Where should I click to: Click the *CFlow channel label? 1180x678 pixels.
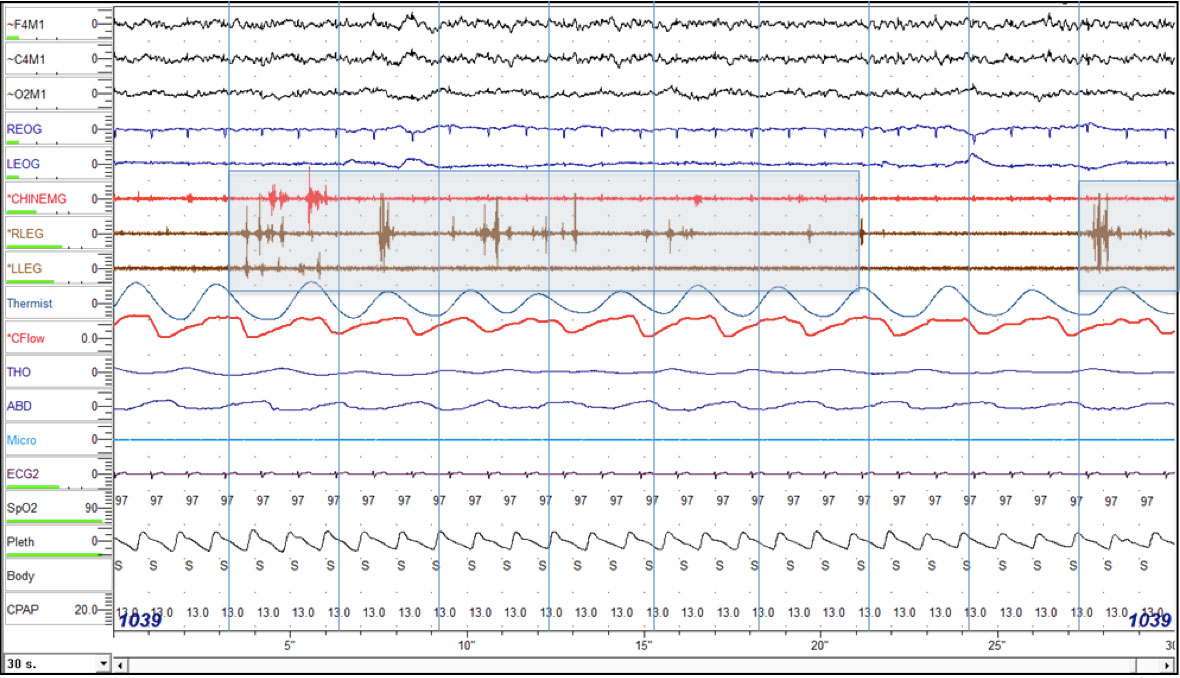click(x=26, y=338)
